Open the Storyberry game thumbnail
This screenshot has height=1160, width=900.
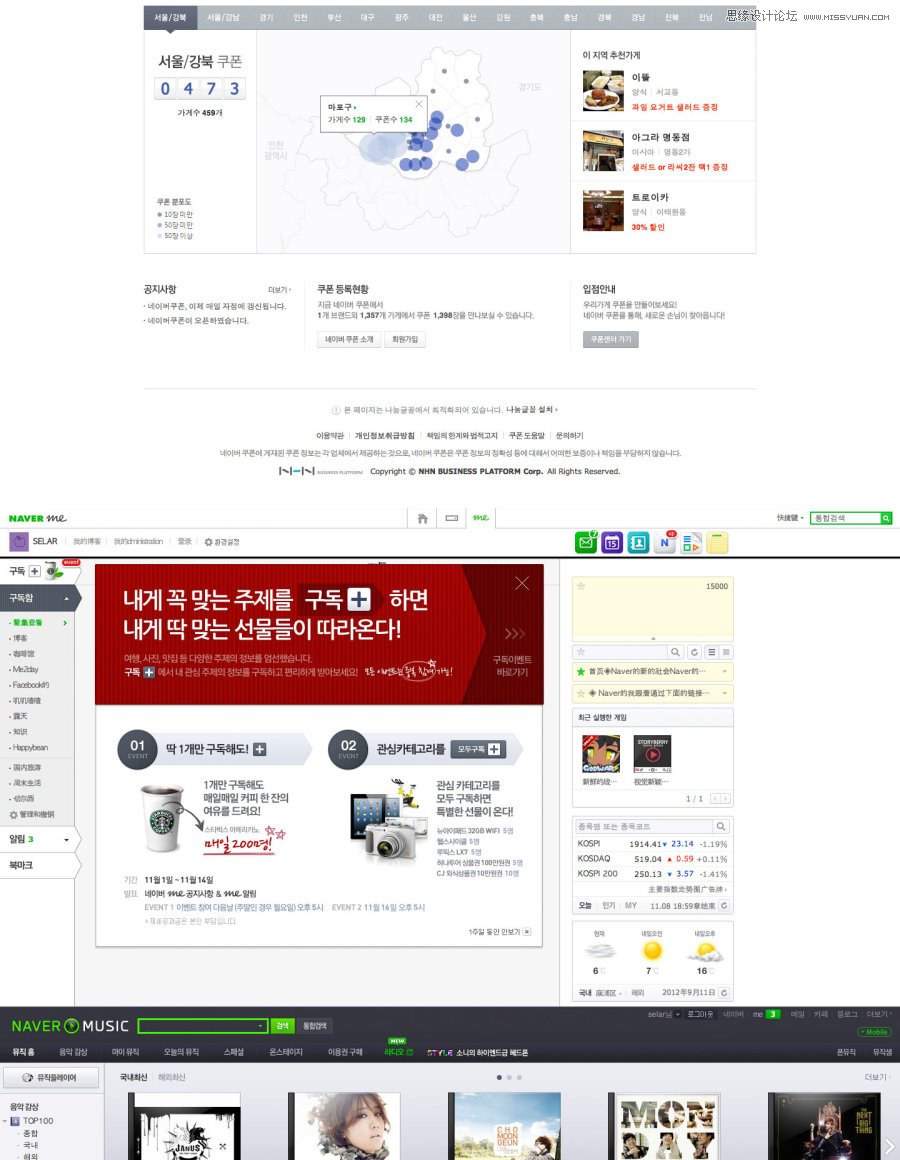point(652,755)
